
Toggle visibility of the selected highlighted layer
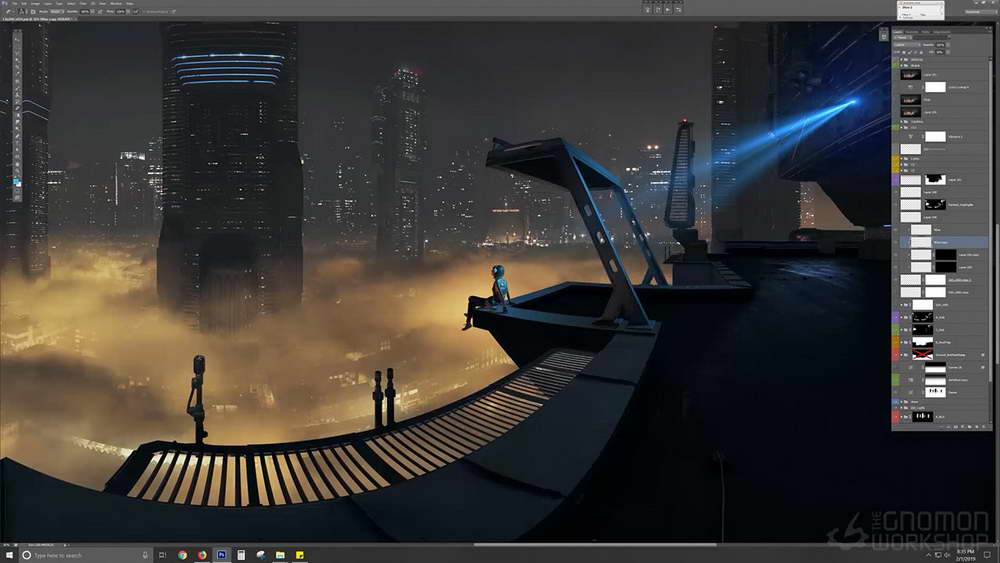pos(896,242)
